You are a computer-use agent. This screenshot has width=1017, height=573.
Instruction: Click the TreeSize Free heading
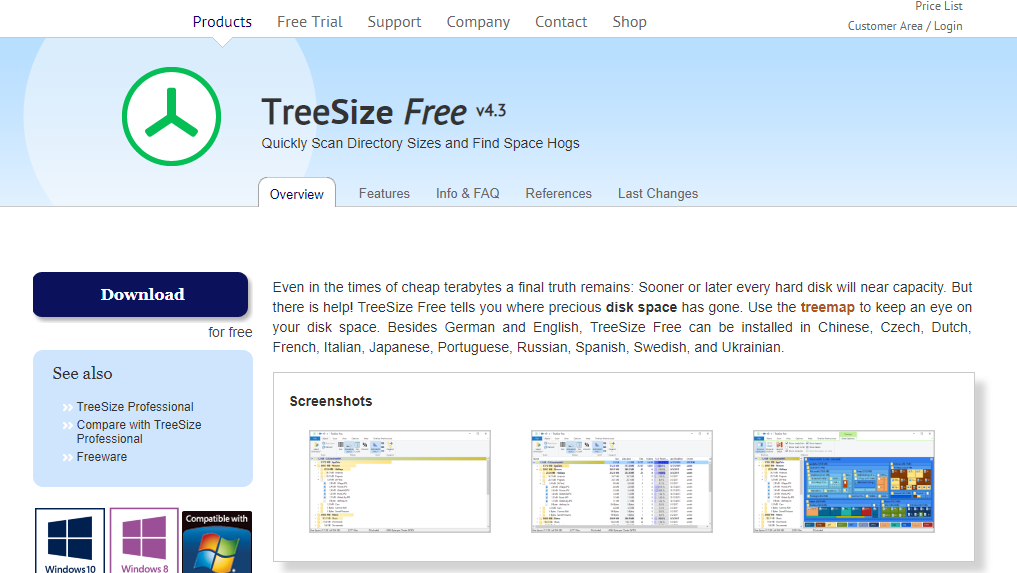[x=364, y=112]
